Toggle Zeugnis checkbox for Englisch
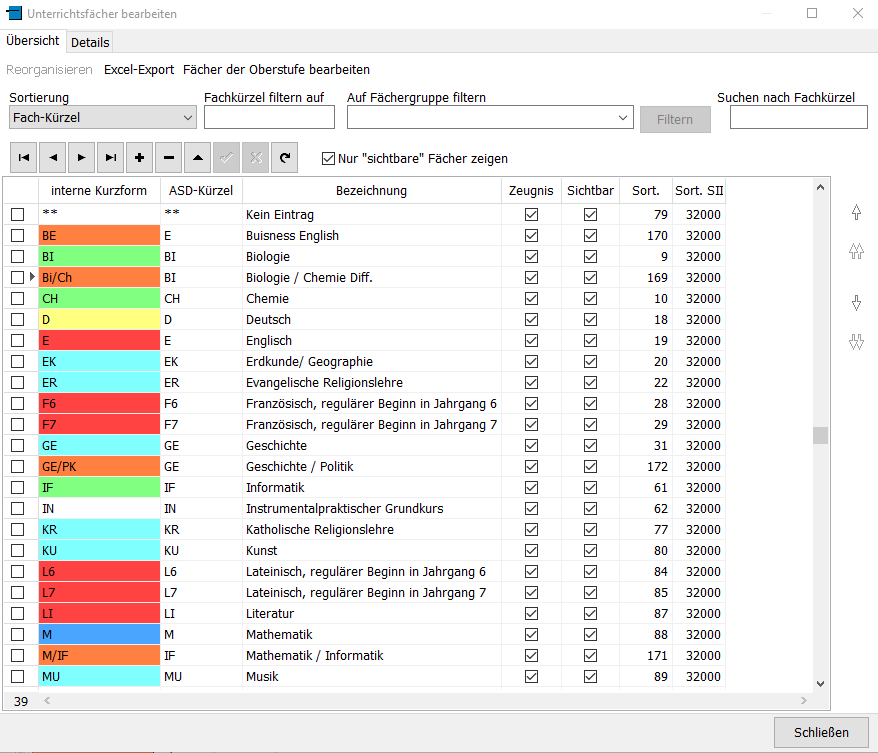Screen dimensions: 878x753 point(531,340)
